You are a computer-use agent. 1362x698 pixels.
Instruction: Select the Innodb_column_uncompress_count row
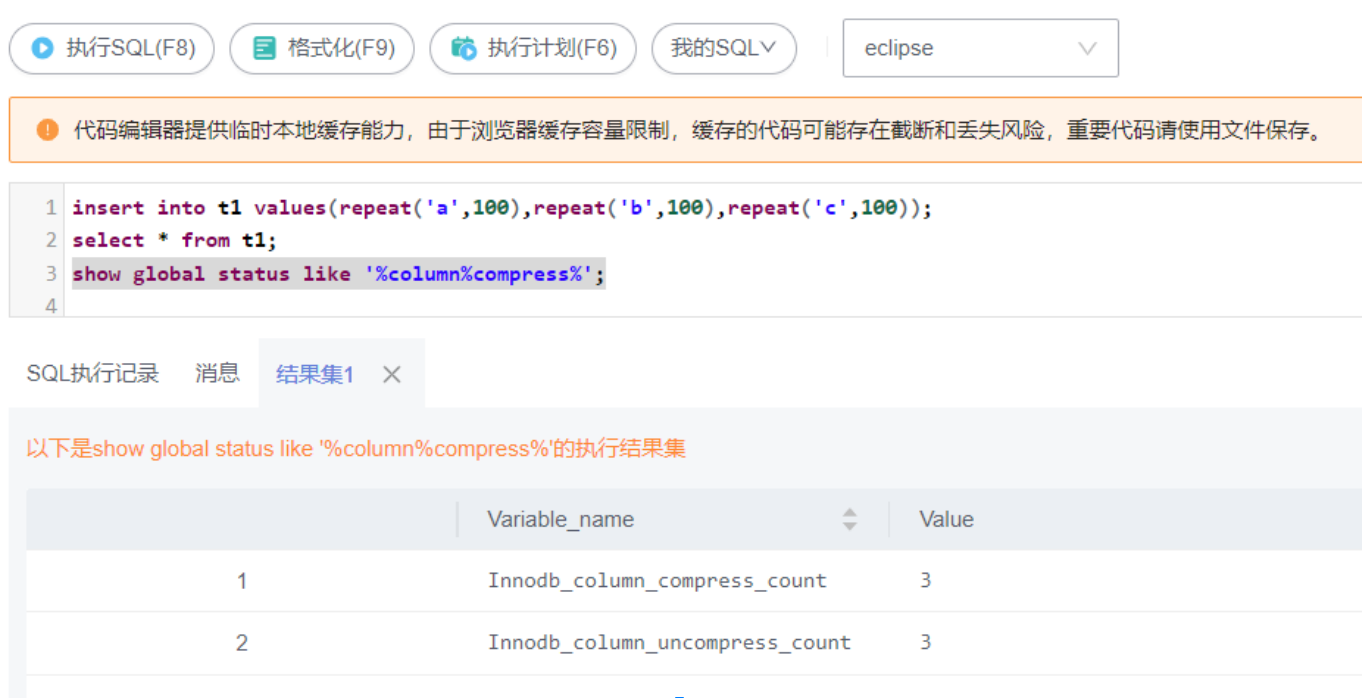tap(669, 642)
